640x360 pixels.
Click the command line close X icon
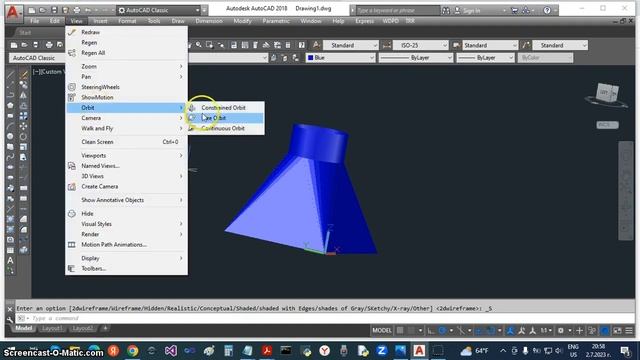[10, 309]
